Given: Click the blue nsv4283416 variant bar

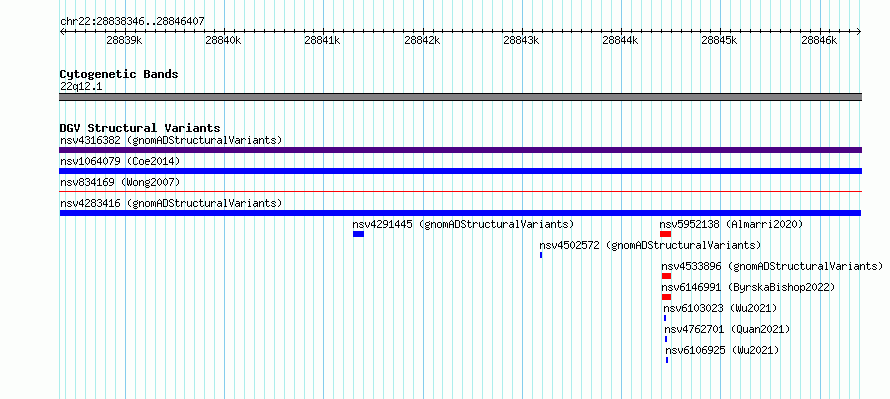Looking at the screenshot, I should point(460,213).
